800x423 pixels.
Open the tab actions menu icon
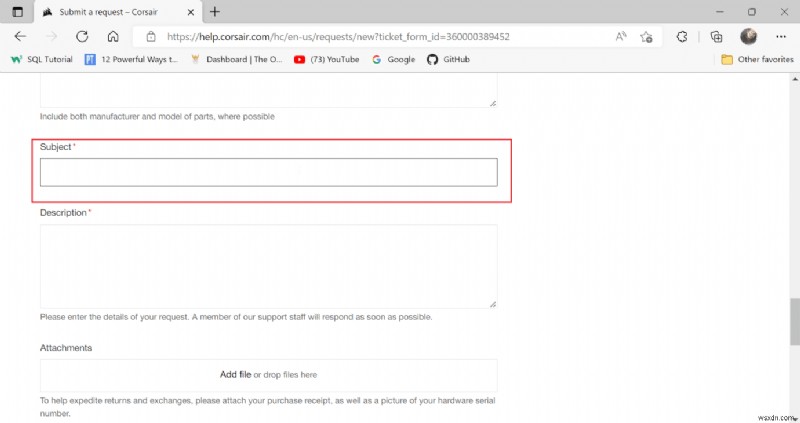[17, 12]
